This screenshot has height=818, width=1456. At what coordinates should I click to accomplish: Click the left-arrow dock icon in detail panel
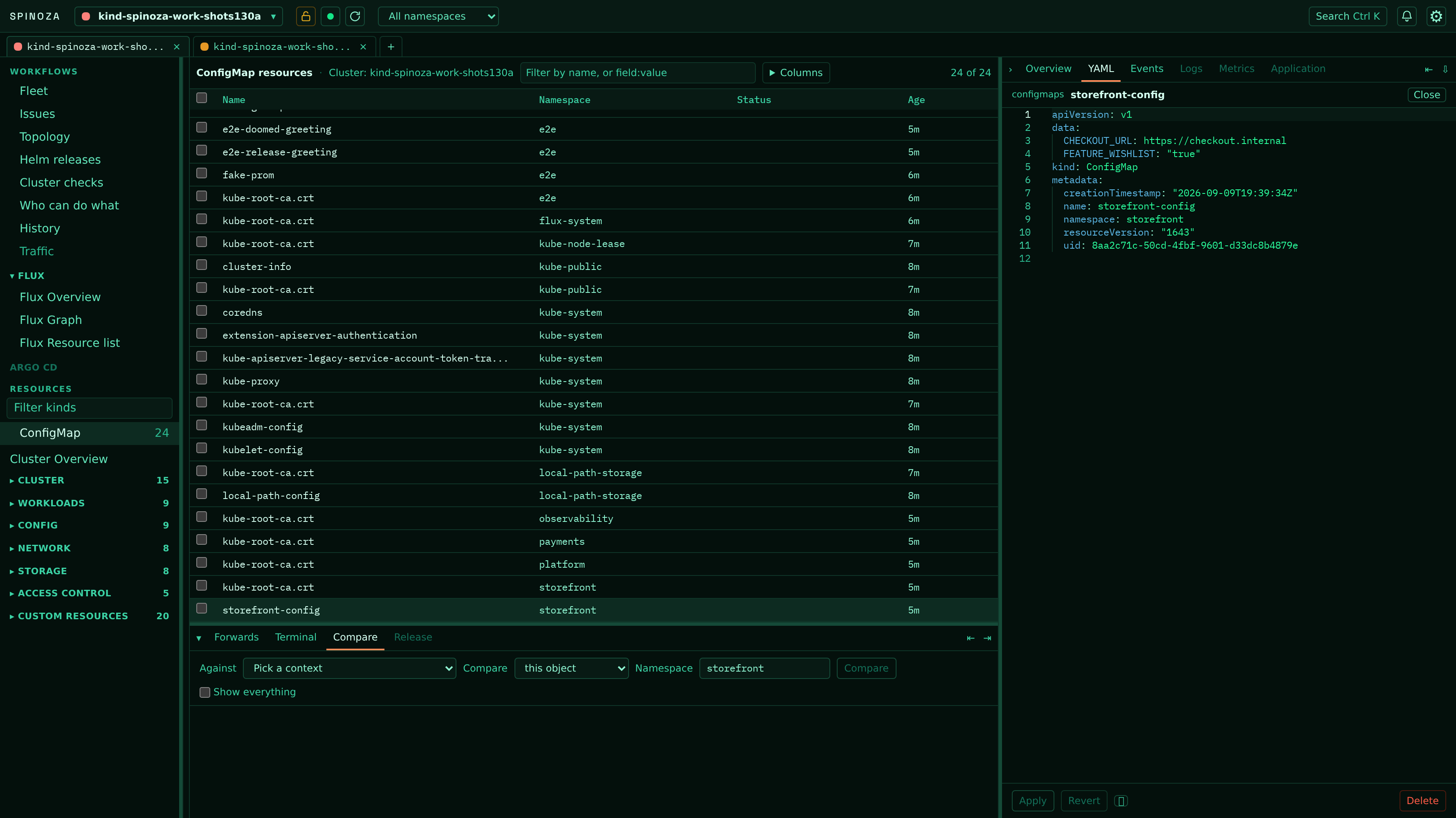1428,69
